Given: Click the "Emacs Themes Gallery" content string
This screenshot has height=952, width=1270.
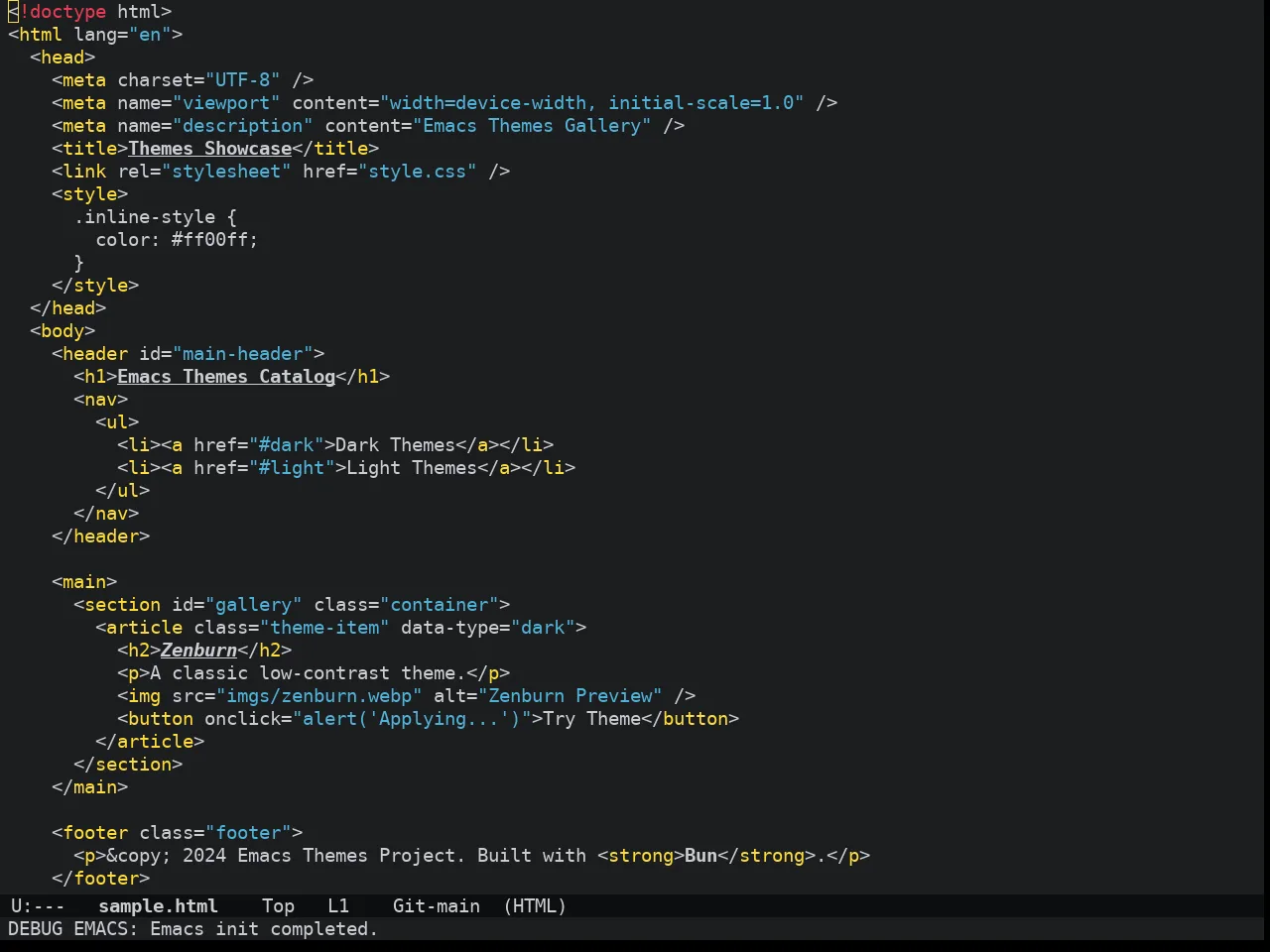Looking at the screenshot, I should tap(533, 126).
